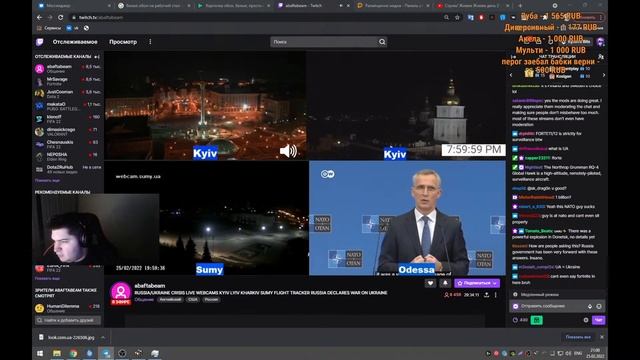
Task: Open makataO channel in sidebar
Action: (x=68, y=106)
